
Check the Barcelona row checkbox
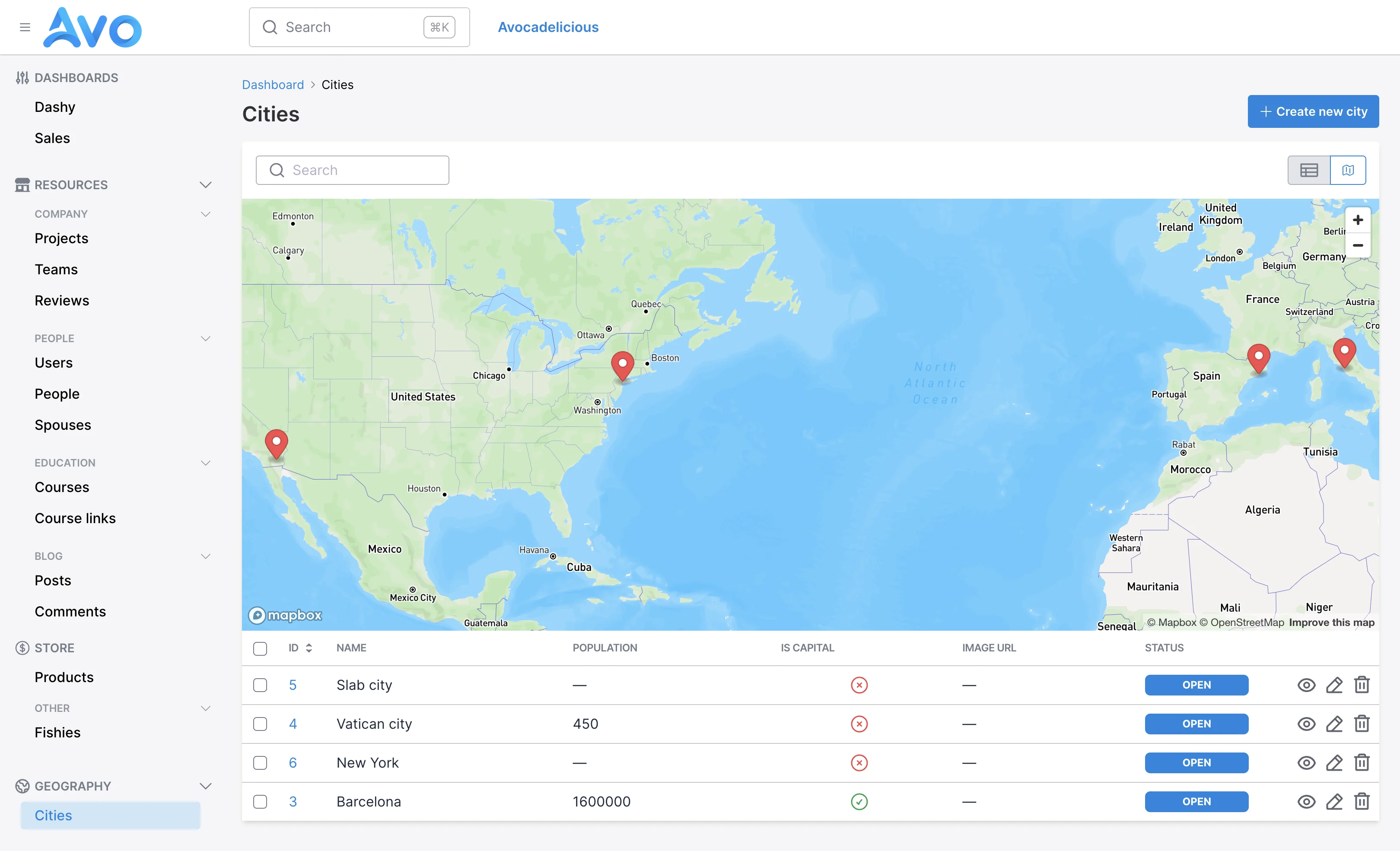click(260, 802)
